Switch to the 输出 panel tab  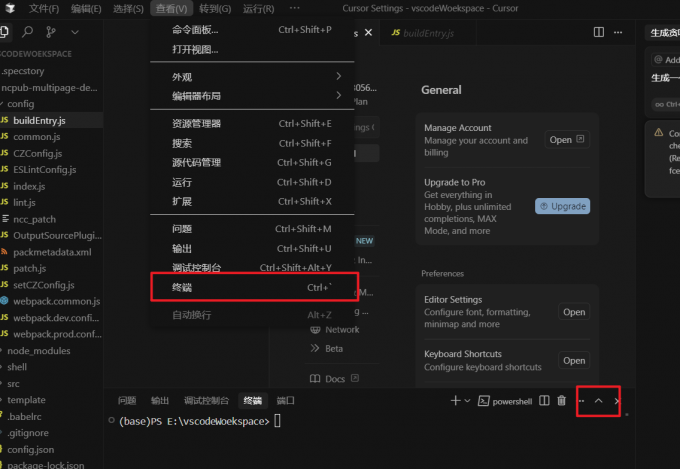point(160,400)
